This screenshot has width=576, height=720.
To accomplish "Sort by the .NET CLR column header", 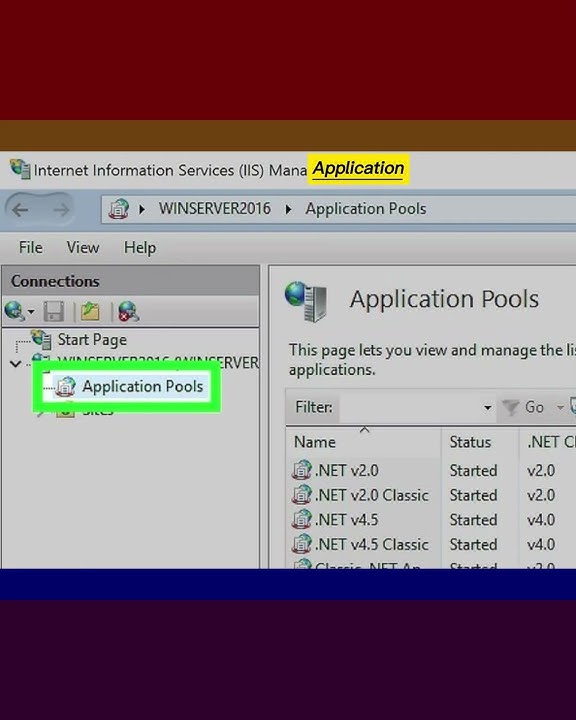I will click(x=551, y=442).
